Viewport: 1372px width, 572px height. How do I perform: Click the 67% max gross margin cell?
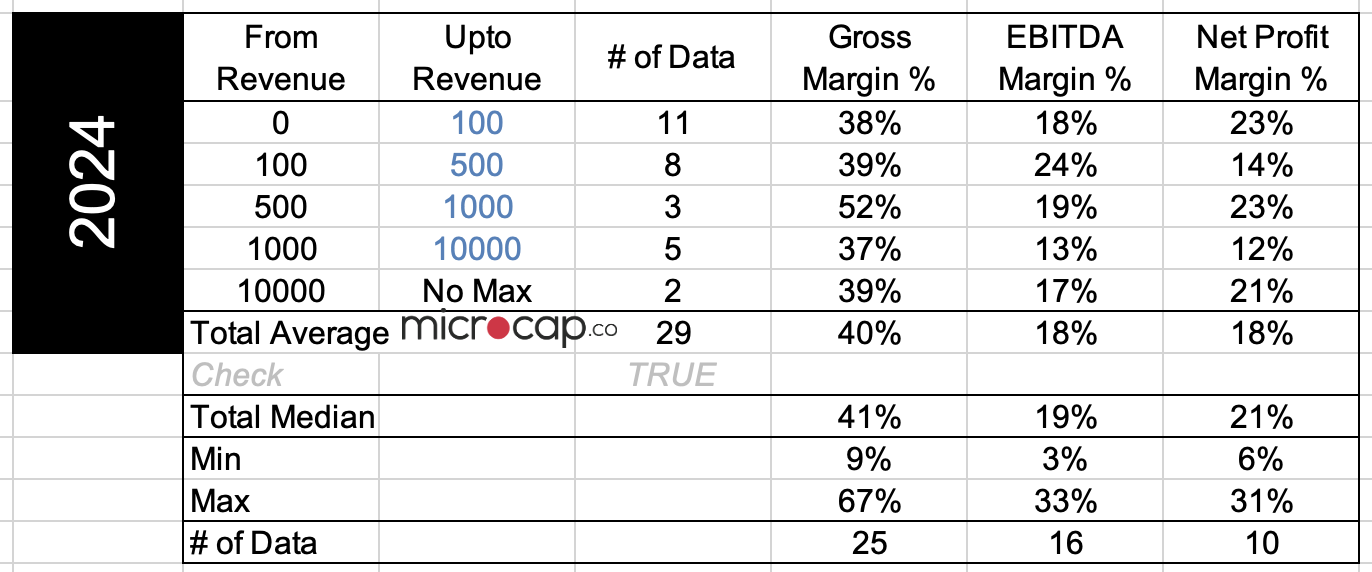pyautogui.click(x=869, y=501)
